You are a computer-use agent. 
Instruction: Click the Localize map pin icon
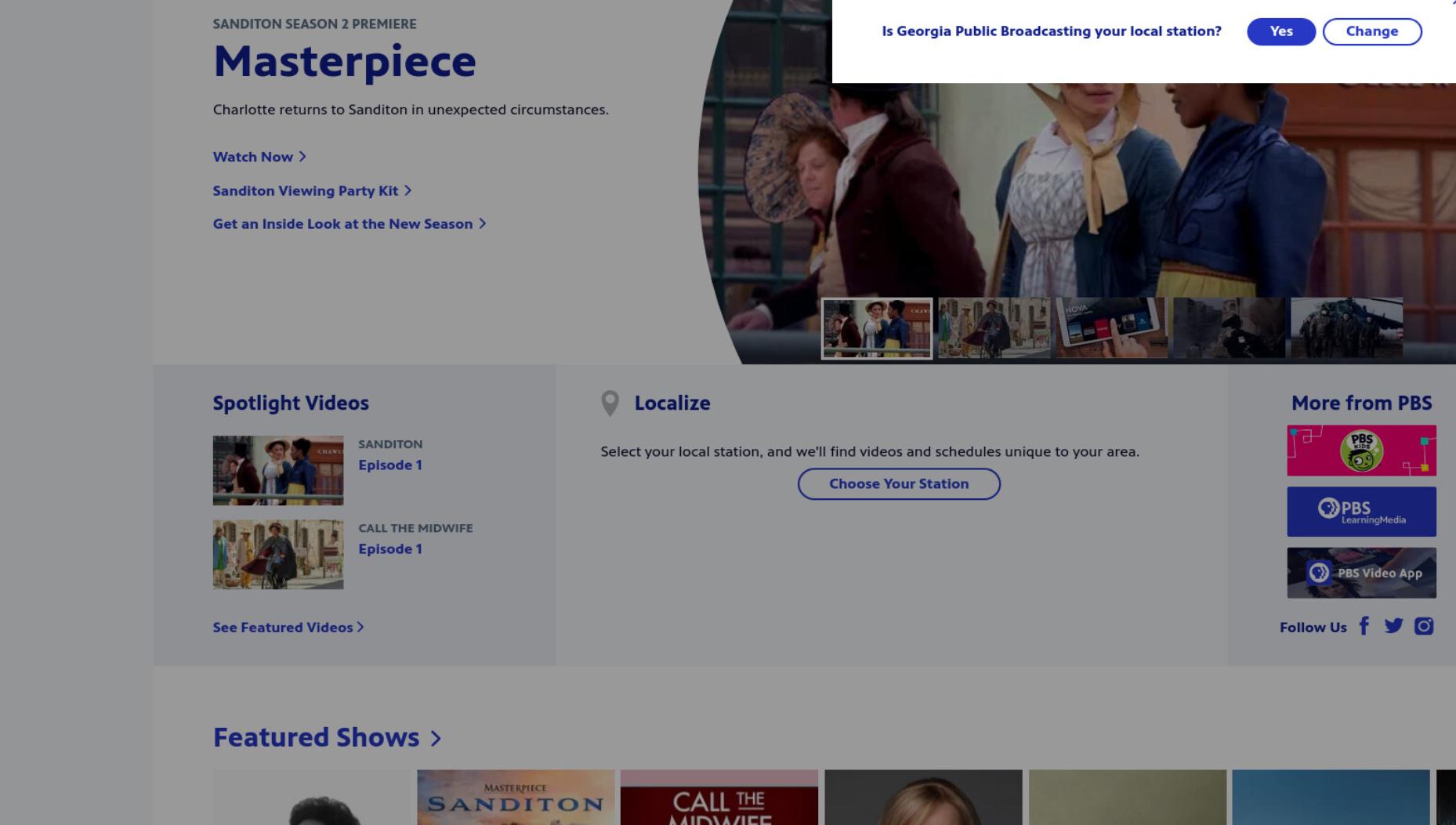click(x=610, y=403)
